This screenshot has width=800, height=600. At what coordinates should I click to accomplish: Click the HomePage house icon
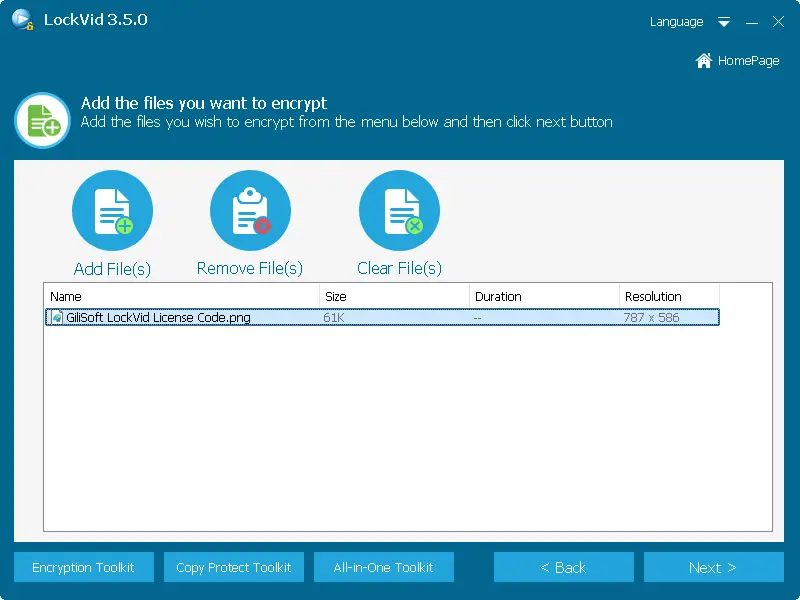pyautogui.click(x=704, y=61)
